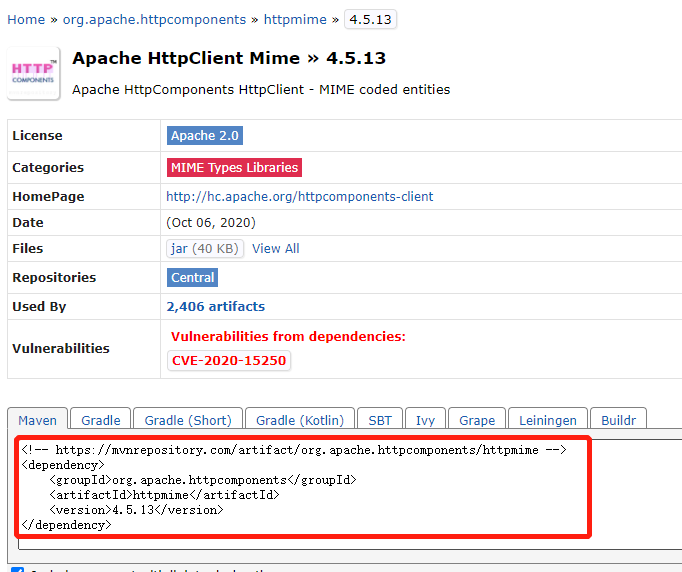
Task: Switch to the Leiningen tab
Action: (x=548, y=420)
